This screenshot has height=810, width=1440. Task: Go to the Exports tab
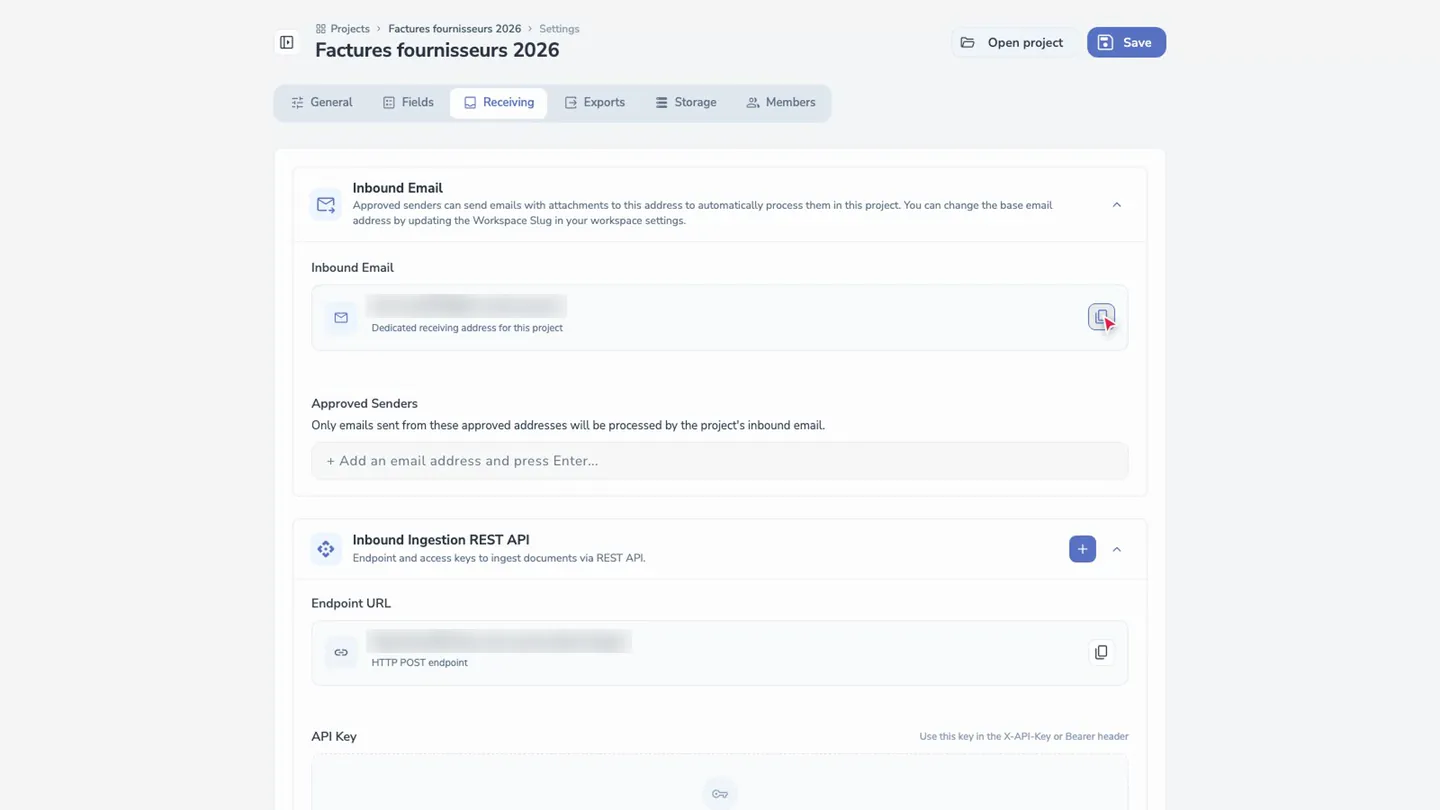point(595,103)
